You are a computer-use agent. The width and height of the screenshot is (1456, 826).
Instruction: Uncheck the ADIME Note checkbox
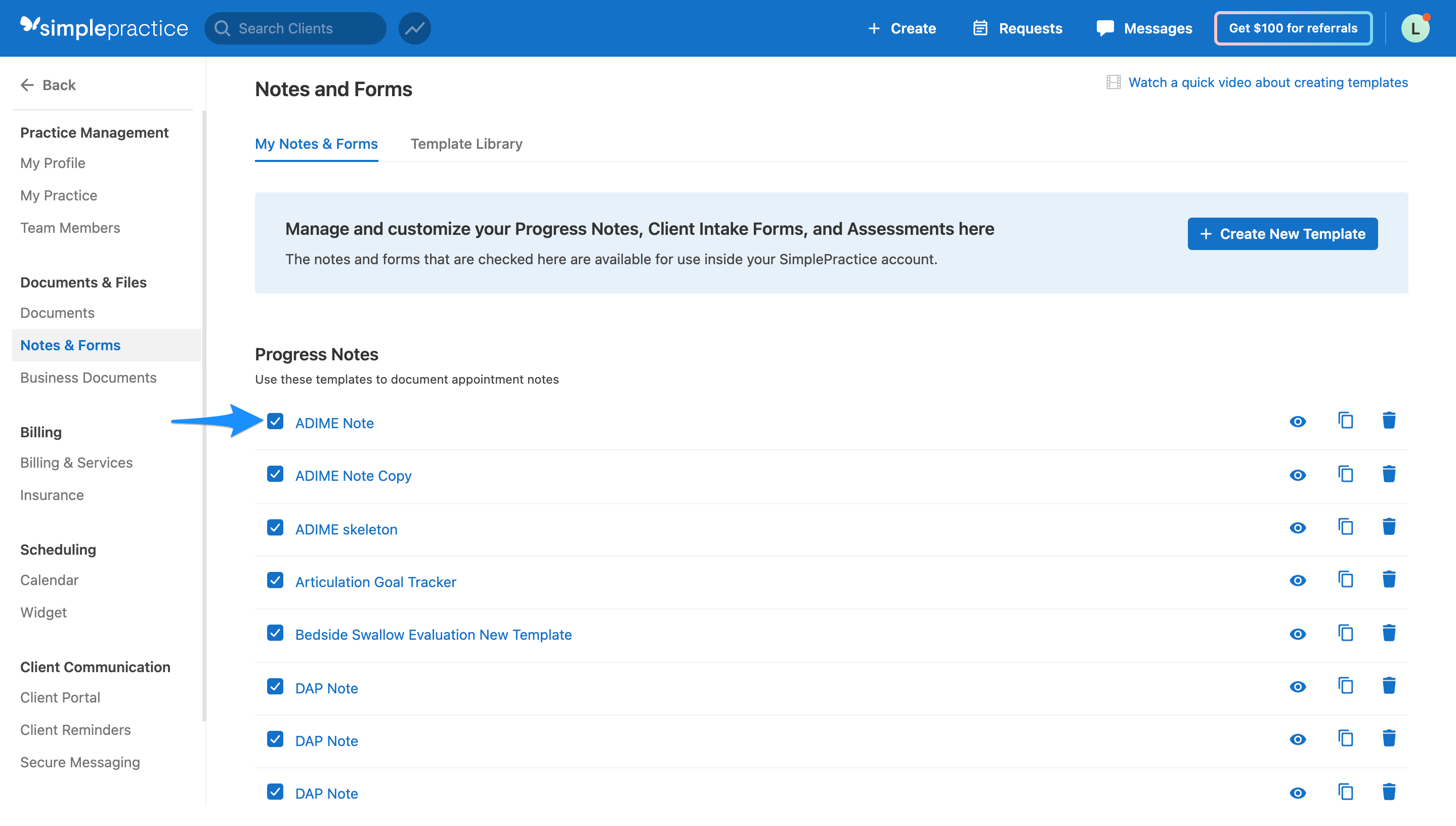(x=275, y=422)
